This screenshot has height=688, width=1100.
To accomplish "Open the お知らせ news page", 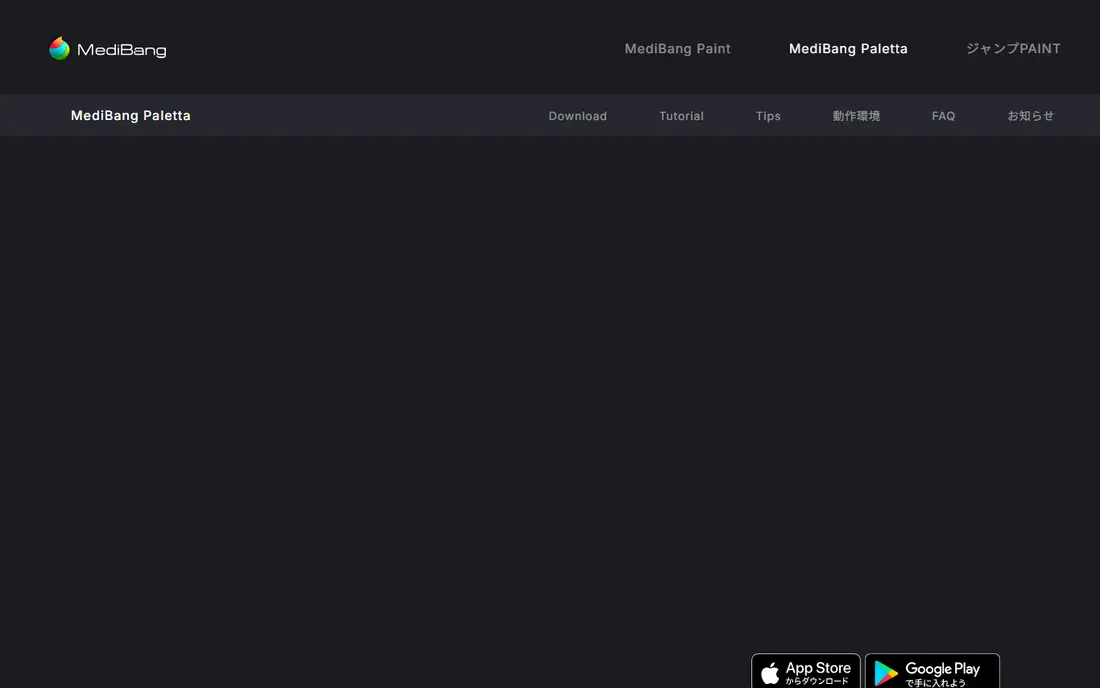I will pyautogui.click(x=1030, y=116).
